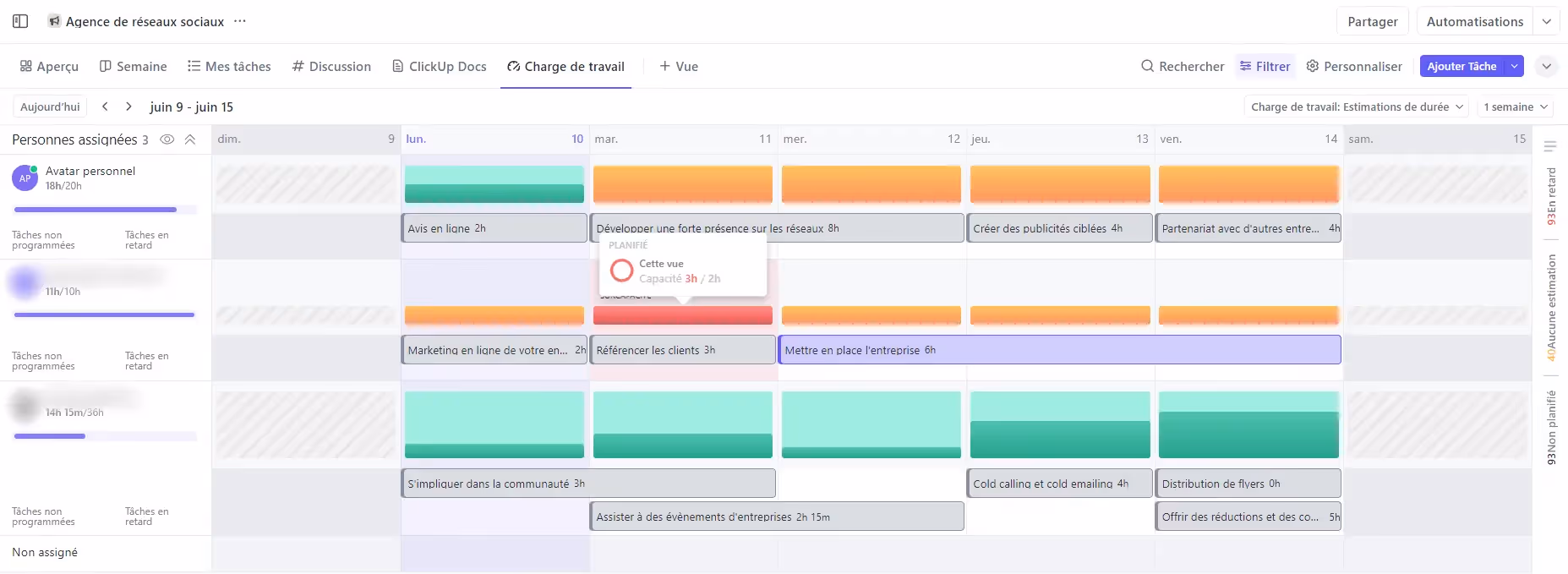Toggle the Filtrer filter button
The height and width of the screenshot is (574, 1568).
(x=1265, y=66)
